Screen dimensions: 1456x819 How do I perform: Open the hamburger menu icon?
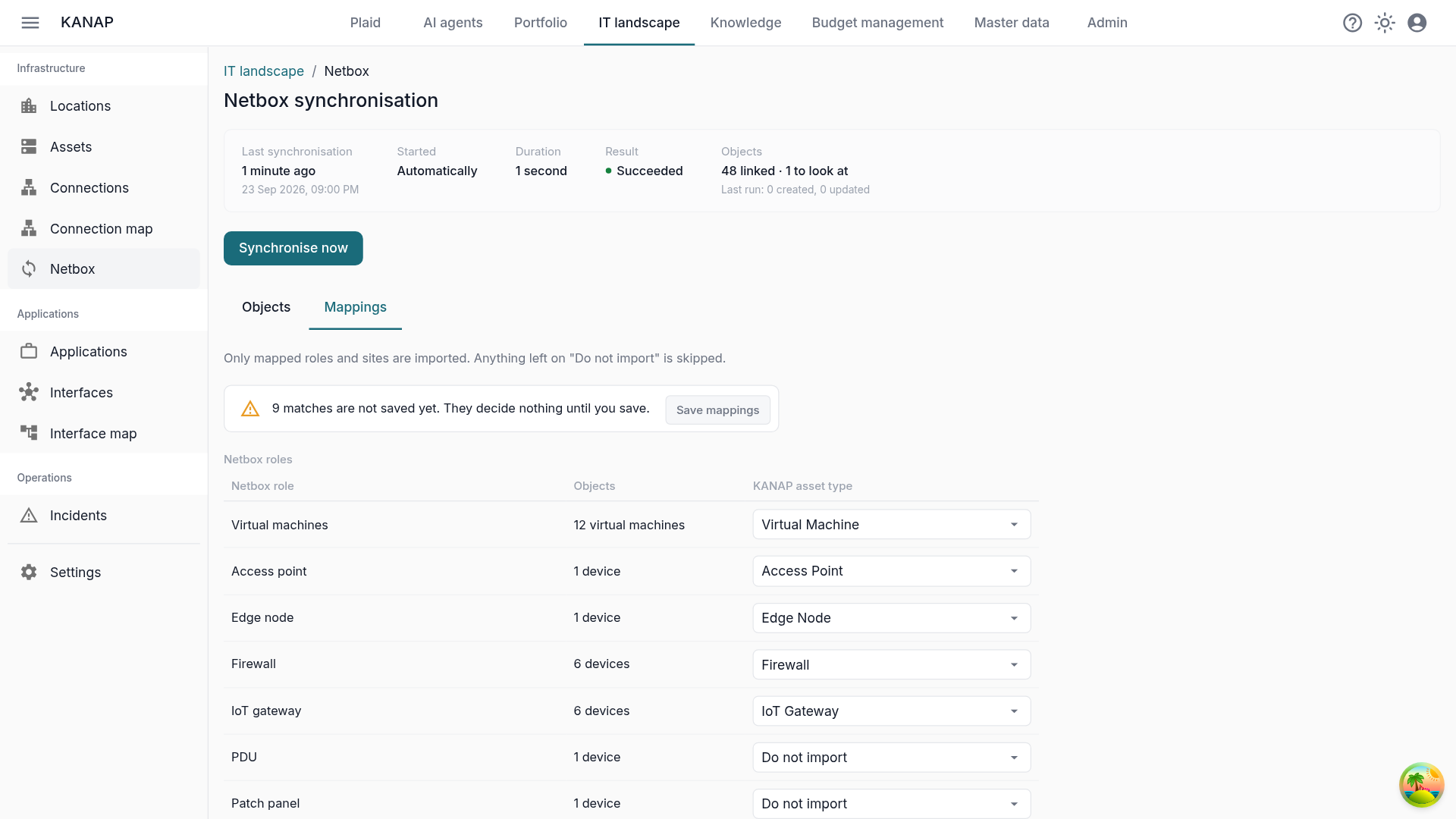pos(30,23)
